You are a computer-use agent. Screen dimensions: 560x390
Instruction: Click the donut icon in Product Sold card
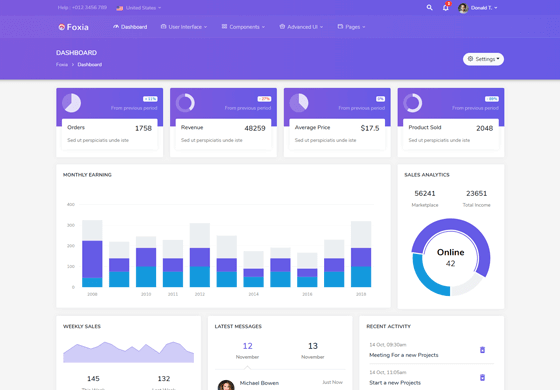(413, 103)
